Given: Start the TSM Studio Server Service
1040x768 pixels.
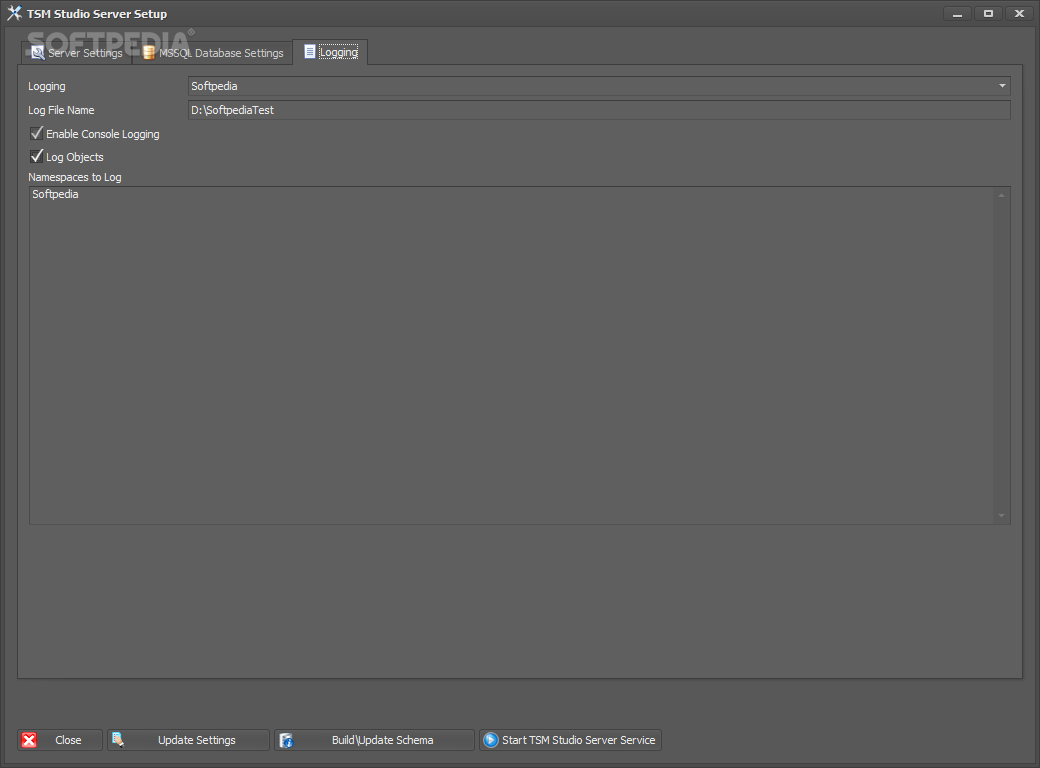Looking at the screenshot, I should [x=570, y=740].
